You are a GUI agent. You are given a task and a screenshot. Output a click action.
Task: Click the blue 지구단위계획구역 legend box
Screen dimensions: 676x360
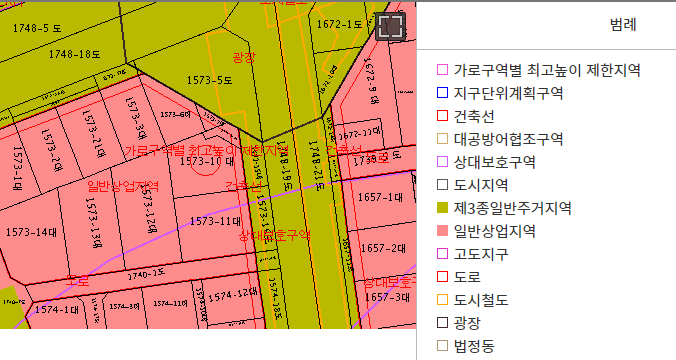442,93
